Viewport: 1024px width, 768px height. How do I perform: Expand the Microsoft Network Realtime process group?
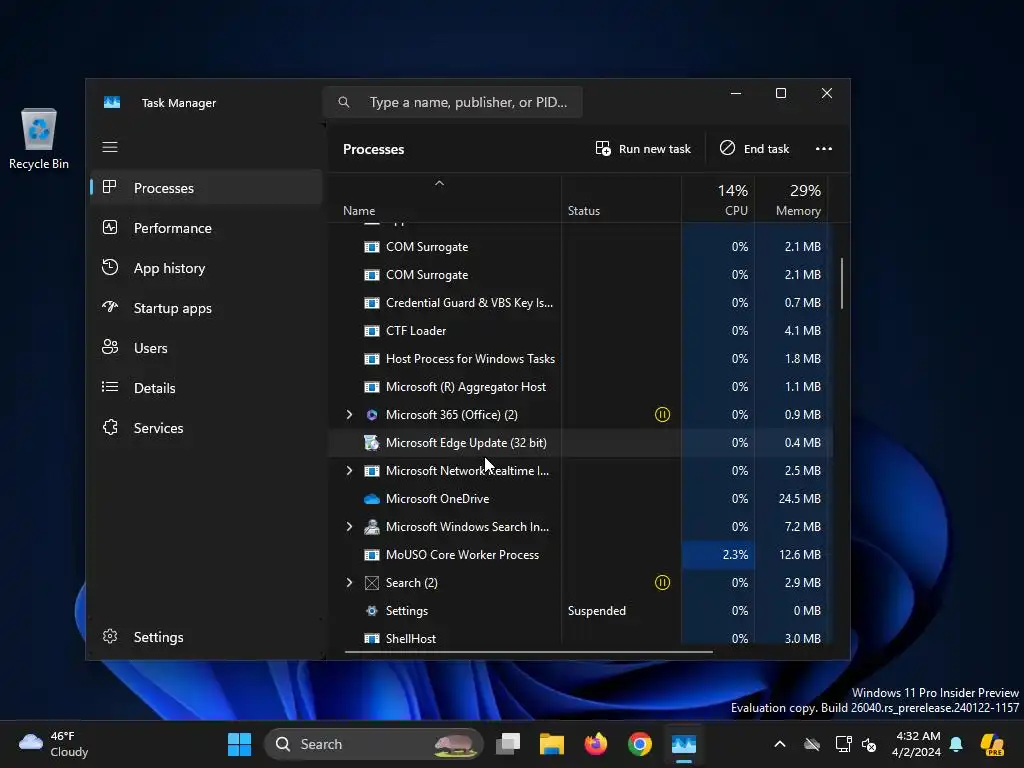[x=349, y=471]
